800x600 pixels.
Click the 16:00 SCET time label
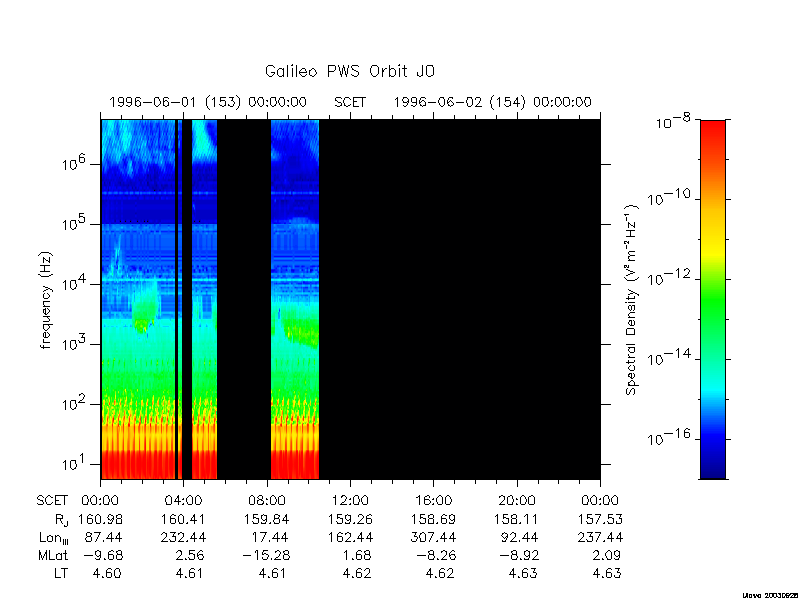click(x=434, y=501)
